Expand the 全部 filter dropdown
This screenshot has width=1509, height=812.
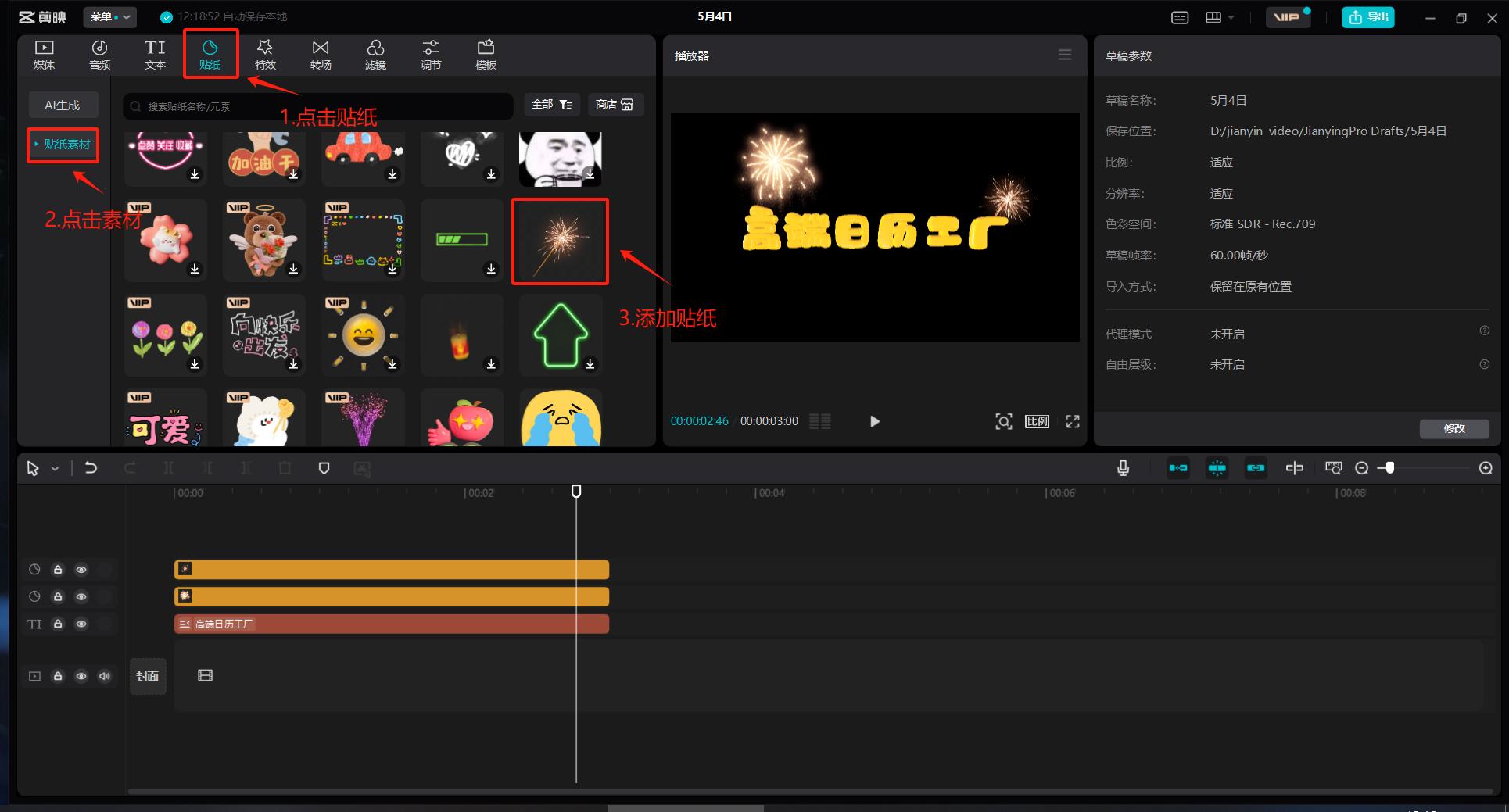[552, 105]
